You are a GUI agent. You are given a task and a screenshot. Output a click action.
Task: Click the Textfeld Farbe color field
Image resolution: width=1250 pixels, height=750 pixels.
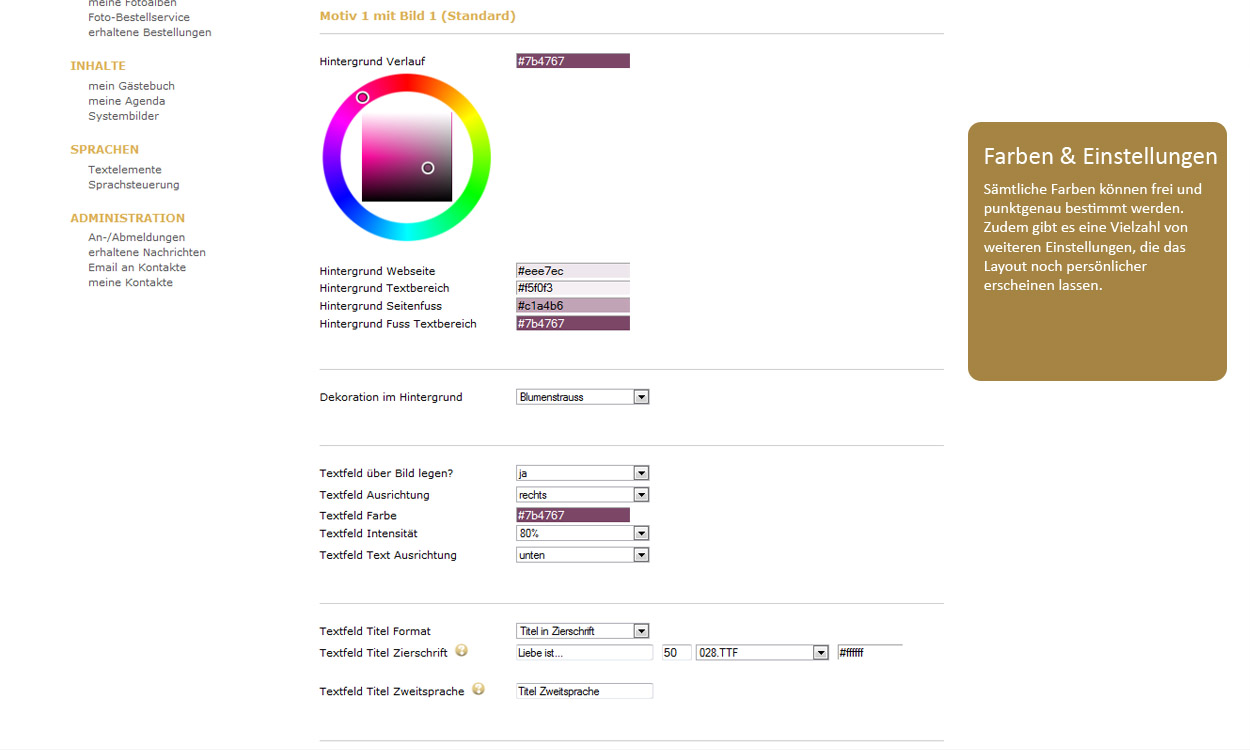(572, 515)
